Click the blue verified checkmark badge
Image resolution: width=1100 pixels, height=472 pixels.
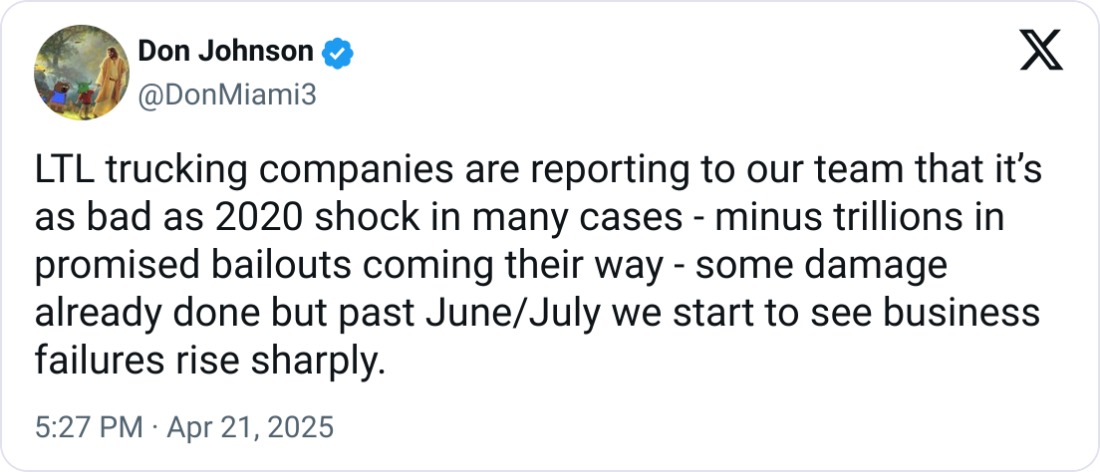pos(337,53)
